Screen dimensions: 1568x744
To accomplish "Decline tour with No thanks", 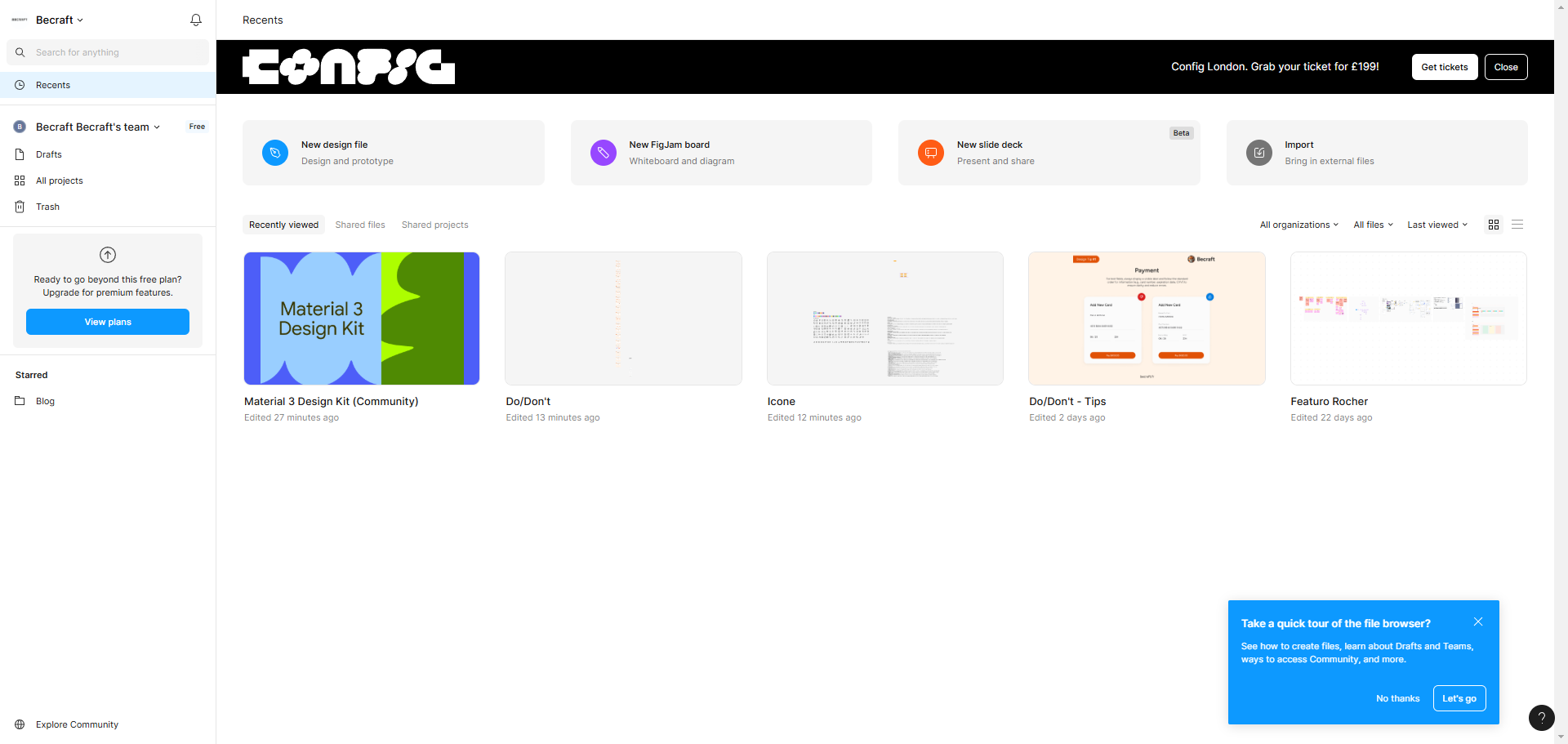I will click(x=1397, y=698).
